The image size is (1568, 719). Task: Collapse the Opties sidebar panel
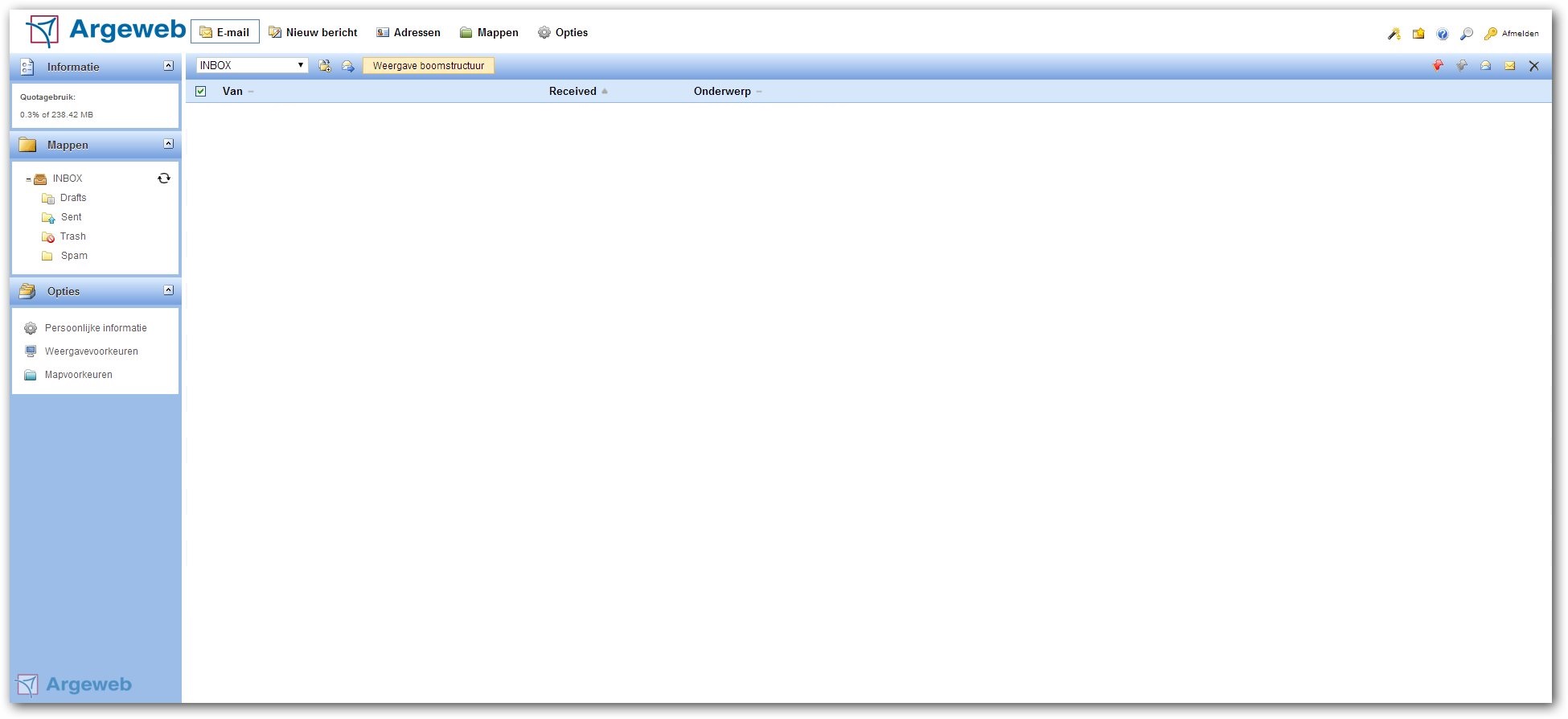tap(169, 290)
